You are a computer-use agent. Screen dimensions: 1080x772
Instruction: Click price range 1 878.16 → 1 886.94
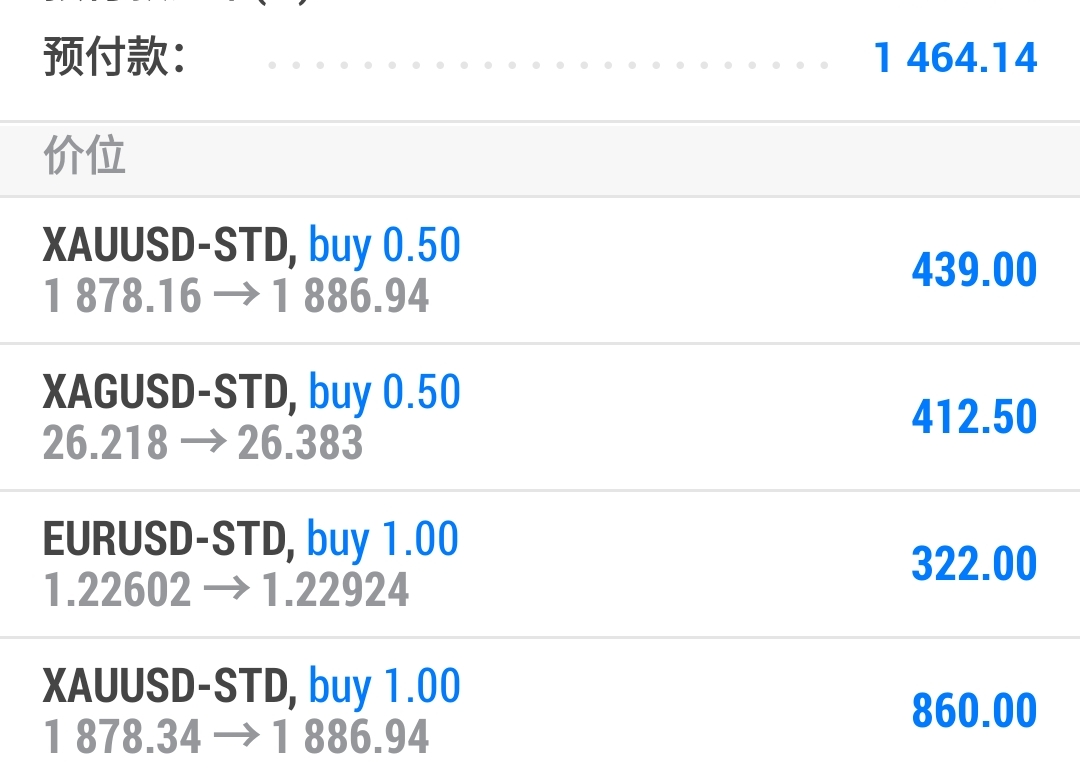(x=236, y=296)
